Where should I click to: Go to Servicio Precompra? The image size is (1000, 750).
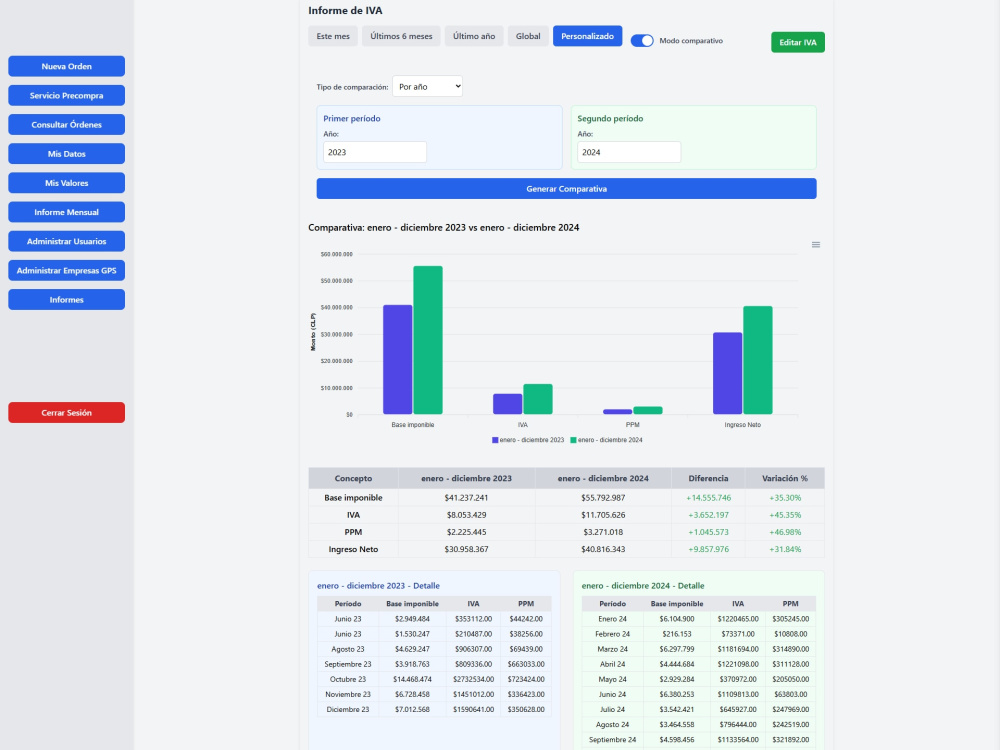(66, 96)
